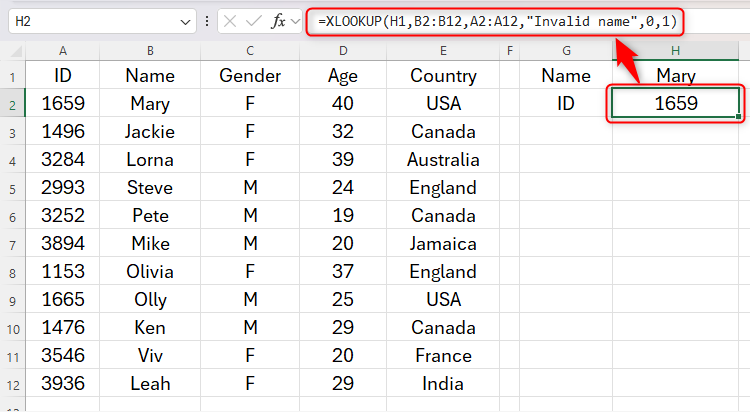This screenshot has height=412, width=750.
Task: Open the Insert Function fx button
Action: coord(278,21)
